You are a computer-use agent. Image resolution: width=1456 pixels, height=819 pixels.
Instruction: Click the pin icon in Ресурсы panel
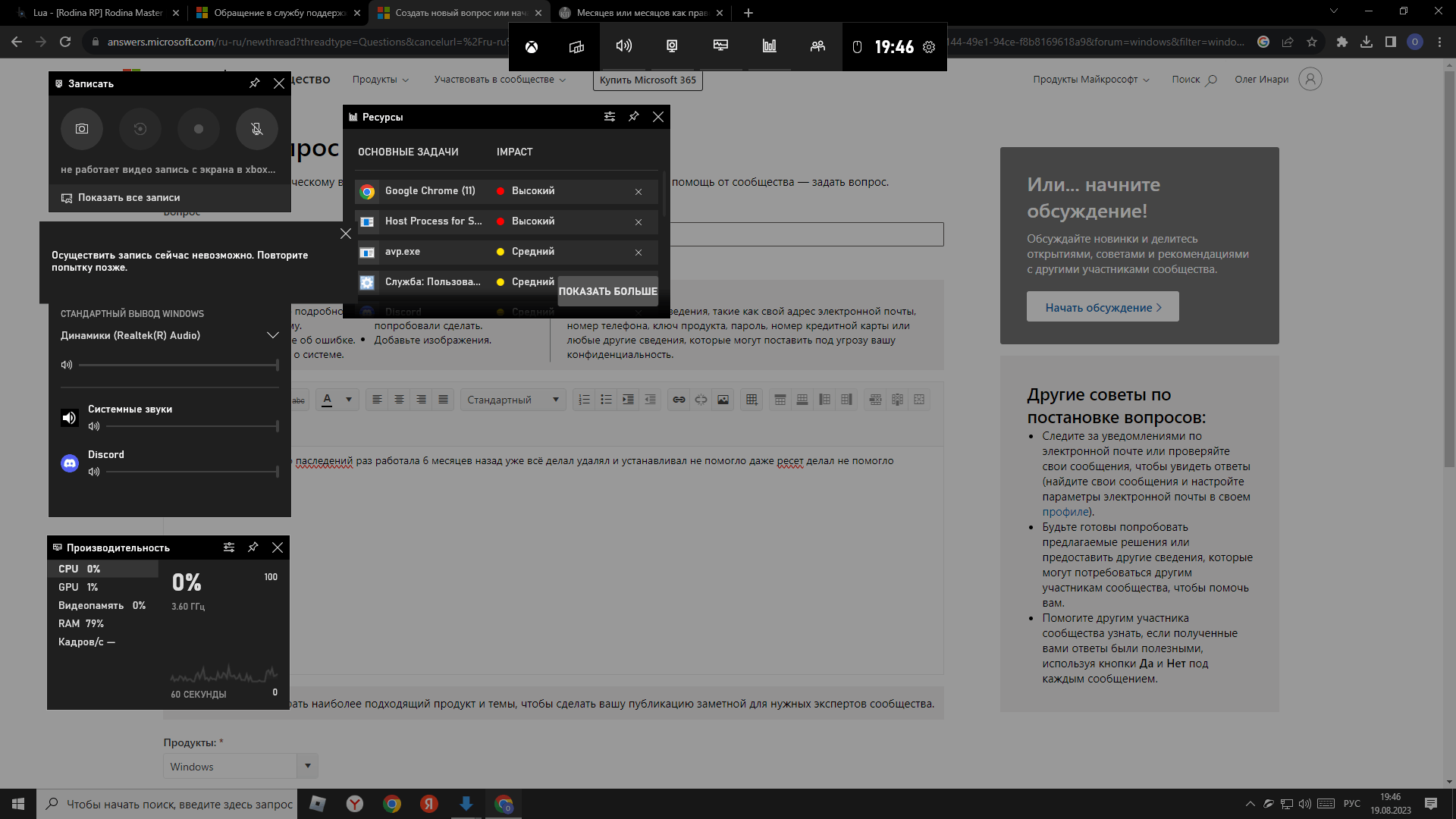pyautogui.click(x=634, y=116)
